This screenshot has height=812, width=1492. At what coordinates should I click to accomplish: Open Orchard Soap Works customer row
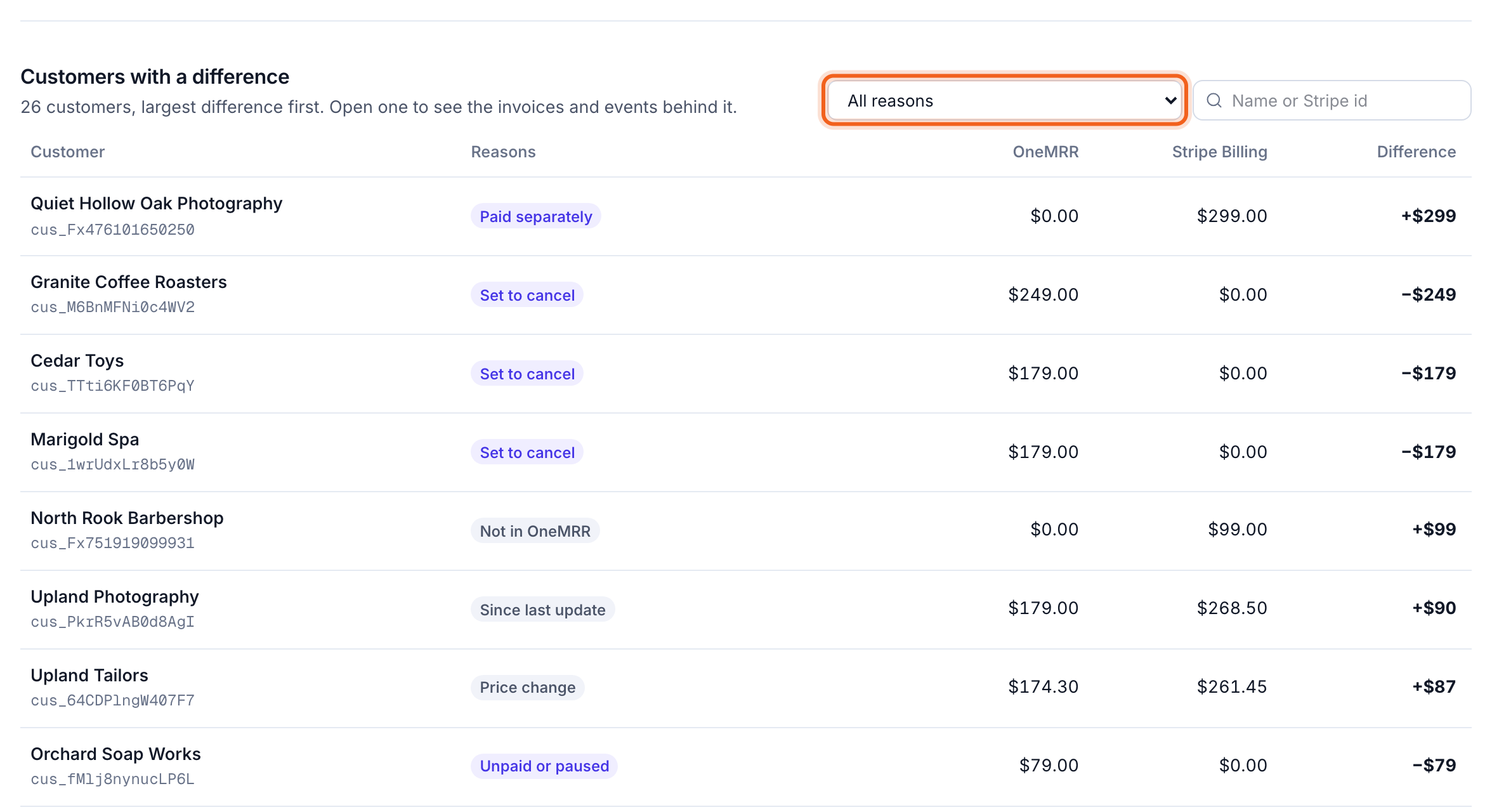746,767
